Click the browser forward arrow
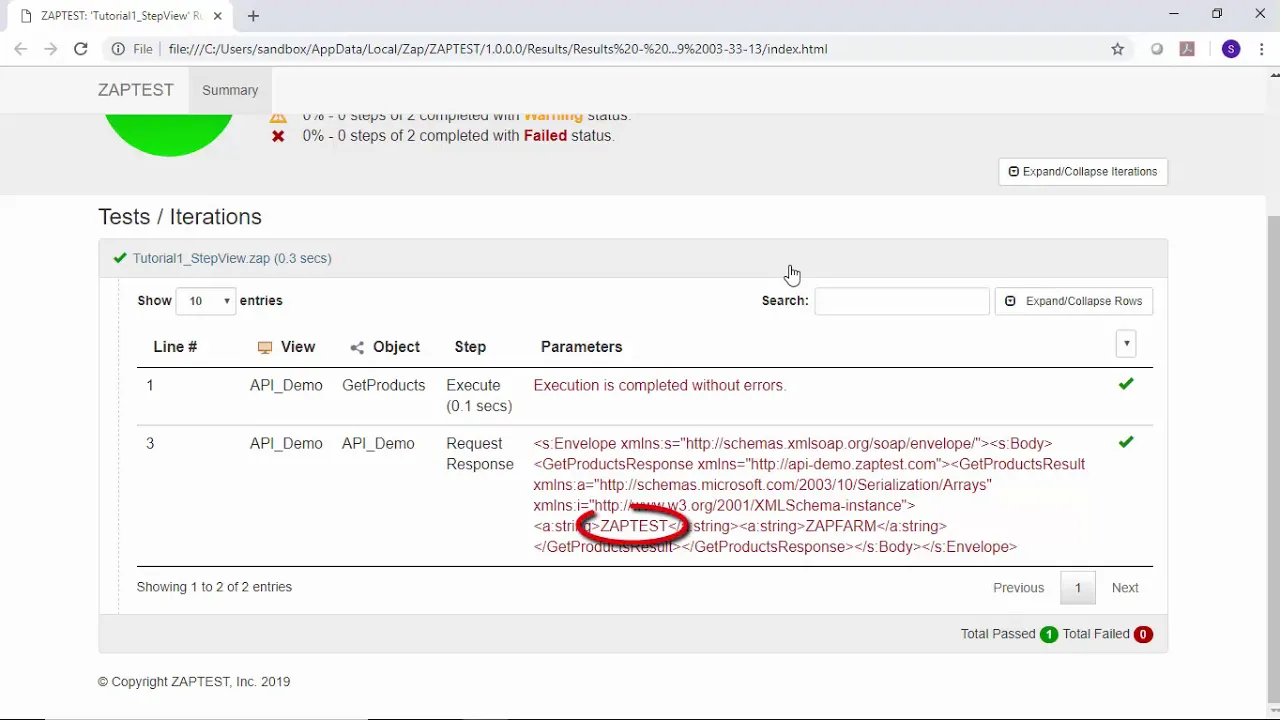1280x720 pixels. [x=51, y=49]
